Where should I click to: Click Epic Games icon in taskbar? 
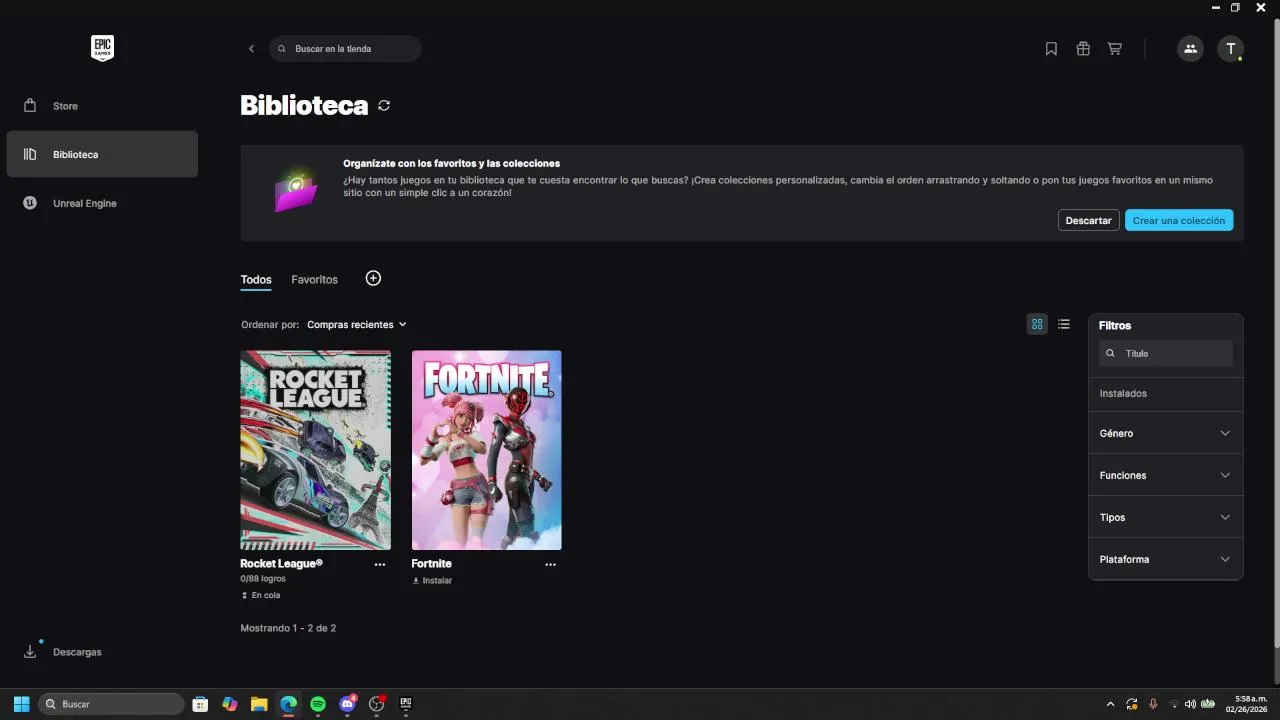(x=406, y=704)
